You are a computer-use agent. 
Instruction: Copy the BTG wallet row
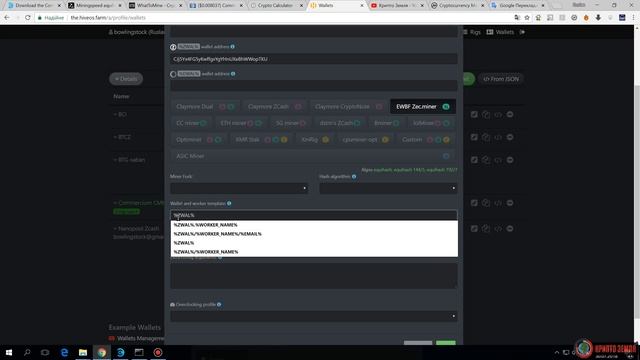click(486, 160)
